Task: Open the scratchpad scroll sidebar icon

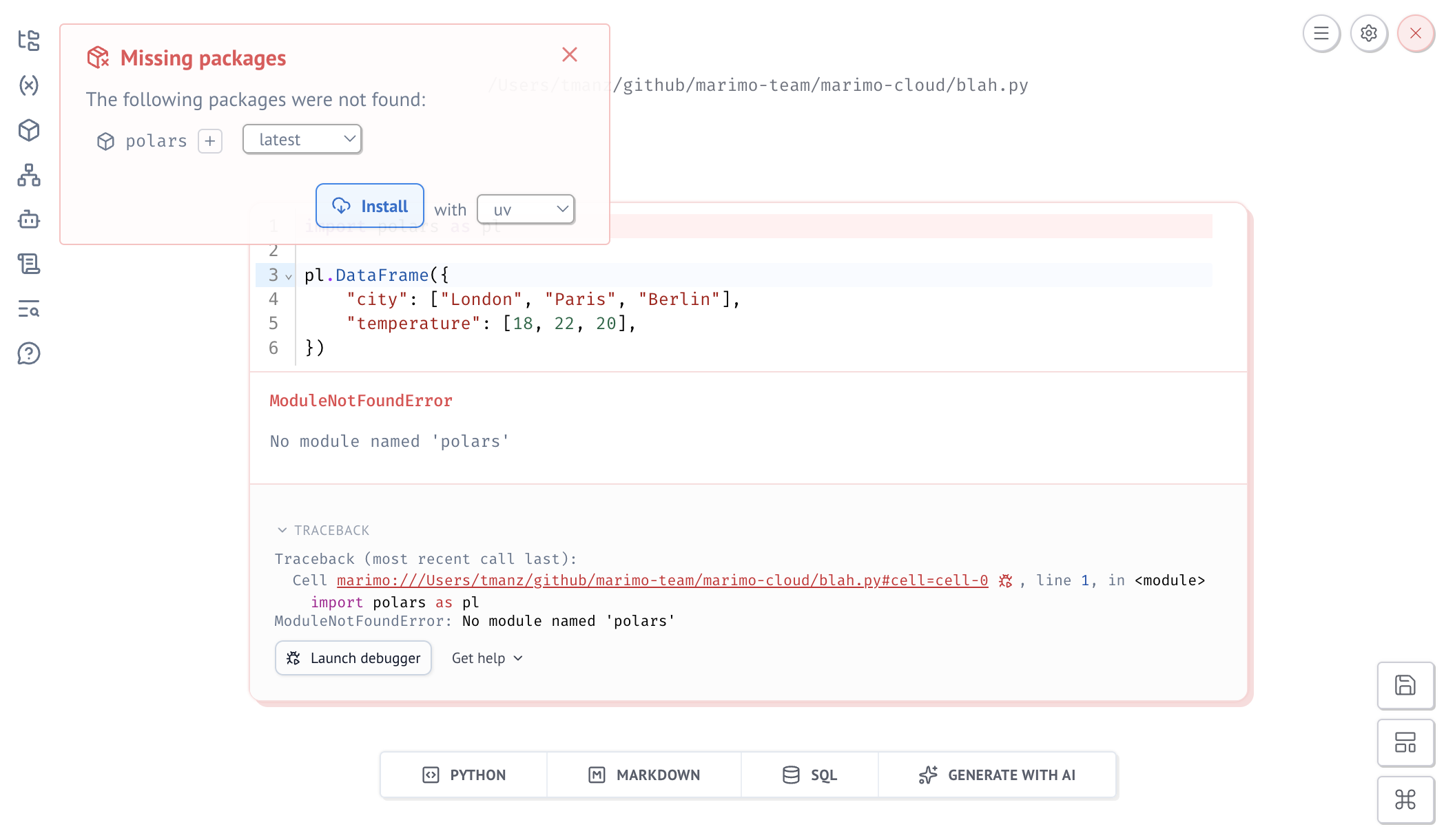Action: click(x=29, y=264)
